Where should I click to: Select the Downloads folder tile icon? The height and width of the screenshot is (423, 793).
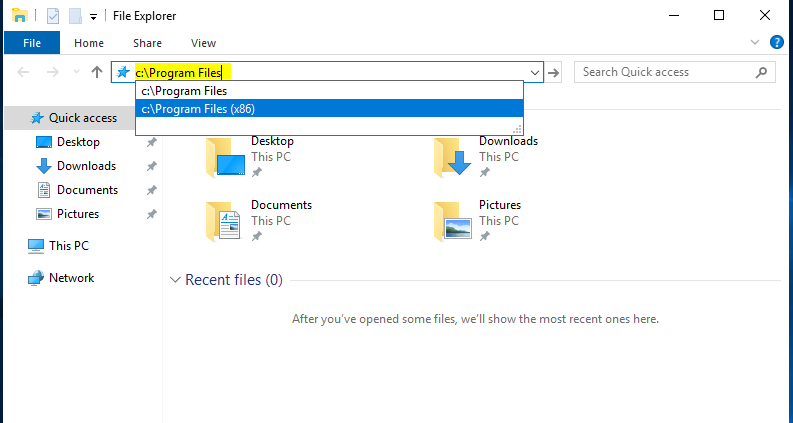(453, 157)
